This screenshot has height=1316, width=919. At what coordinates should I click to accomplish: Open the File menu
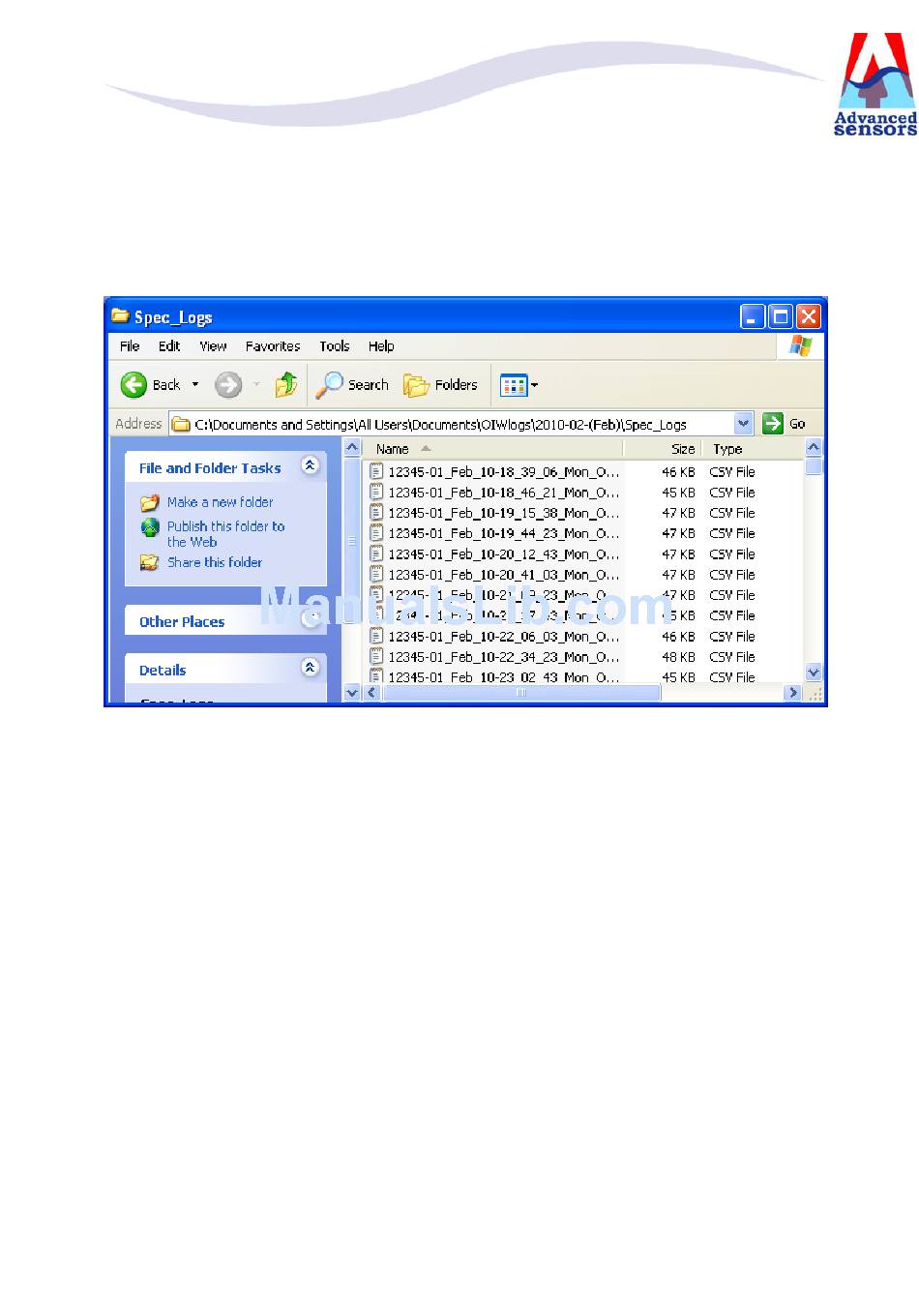pyautogui.click(x=130, y=346)
